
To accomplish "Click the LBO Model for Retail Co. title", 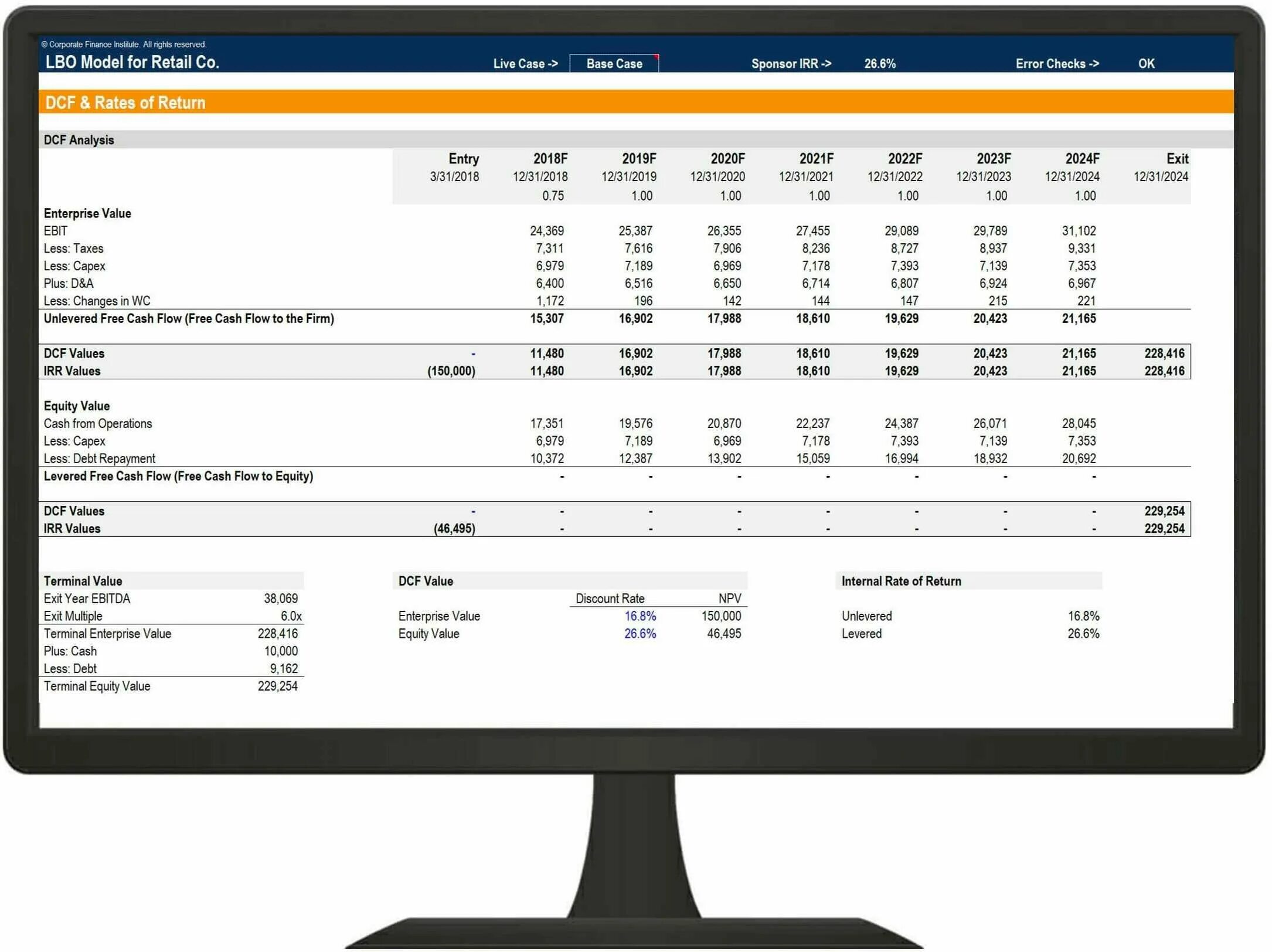I will (x=132, y=62).
